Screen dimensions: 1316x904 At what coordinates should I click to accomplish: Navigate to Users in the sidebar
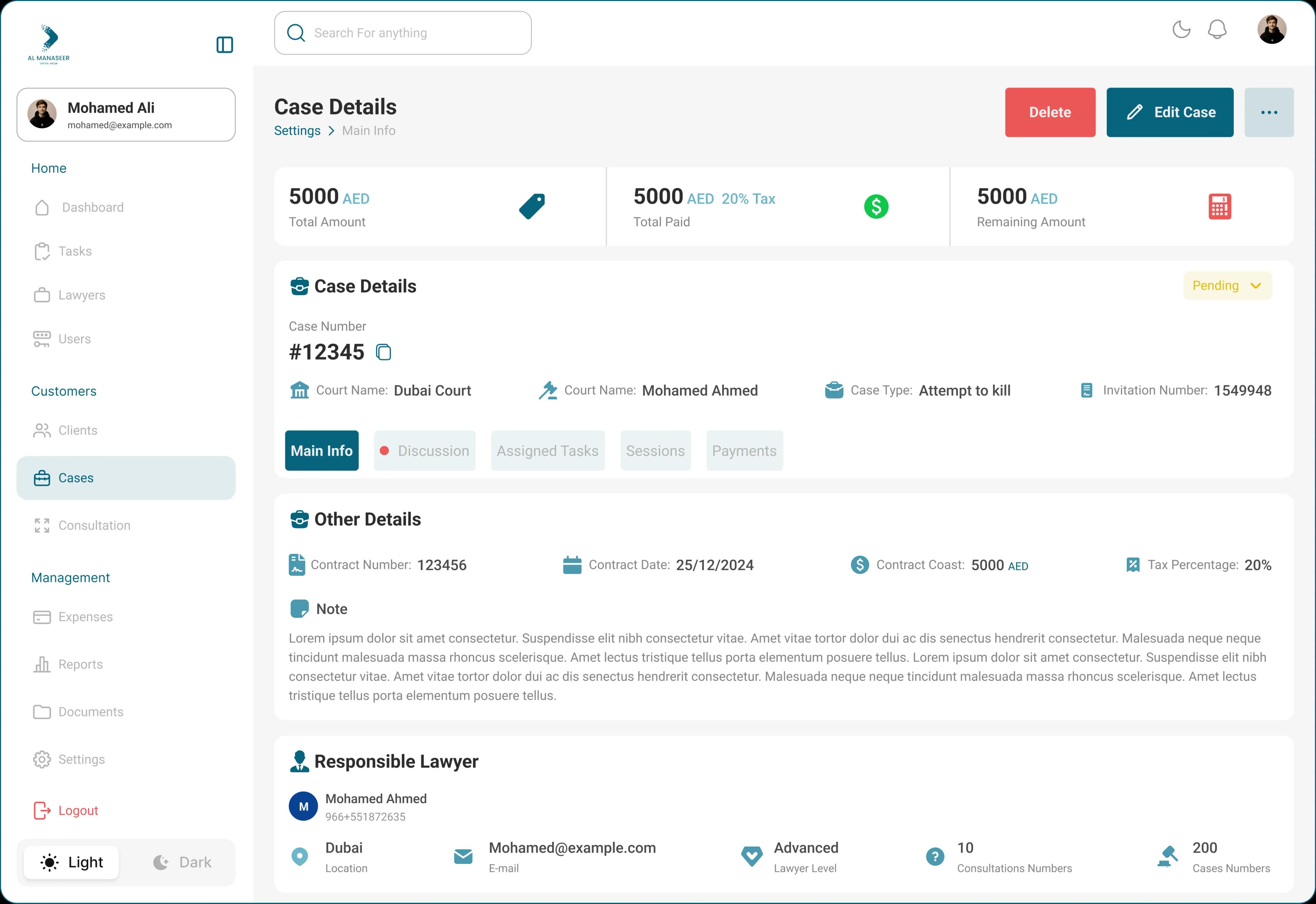point(126,339)
